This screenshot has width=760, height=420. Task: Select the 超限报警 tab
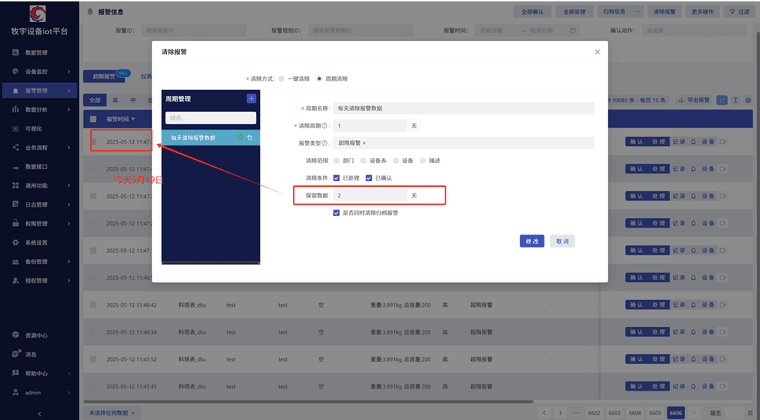tap(104, 77)
